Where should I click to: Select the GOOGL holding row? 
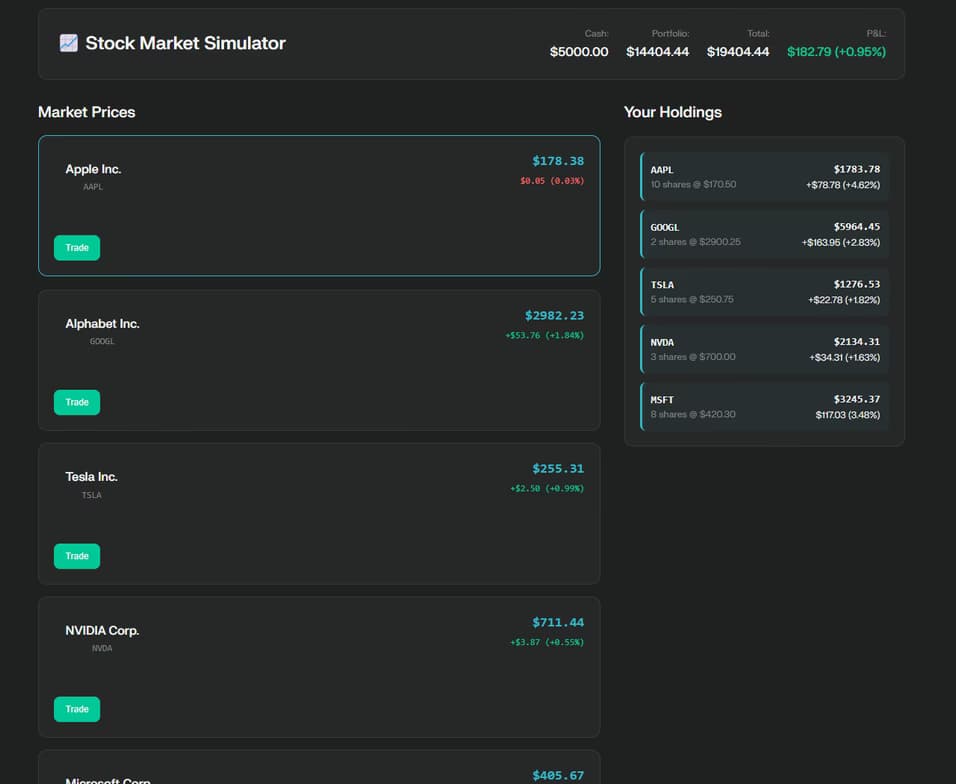point(764,234)
